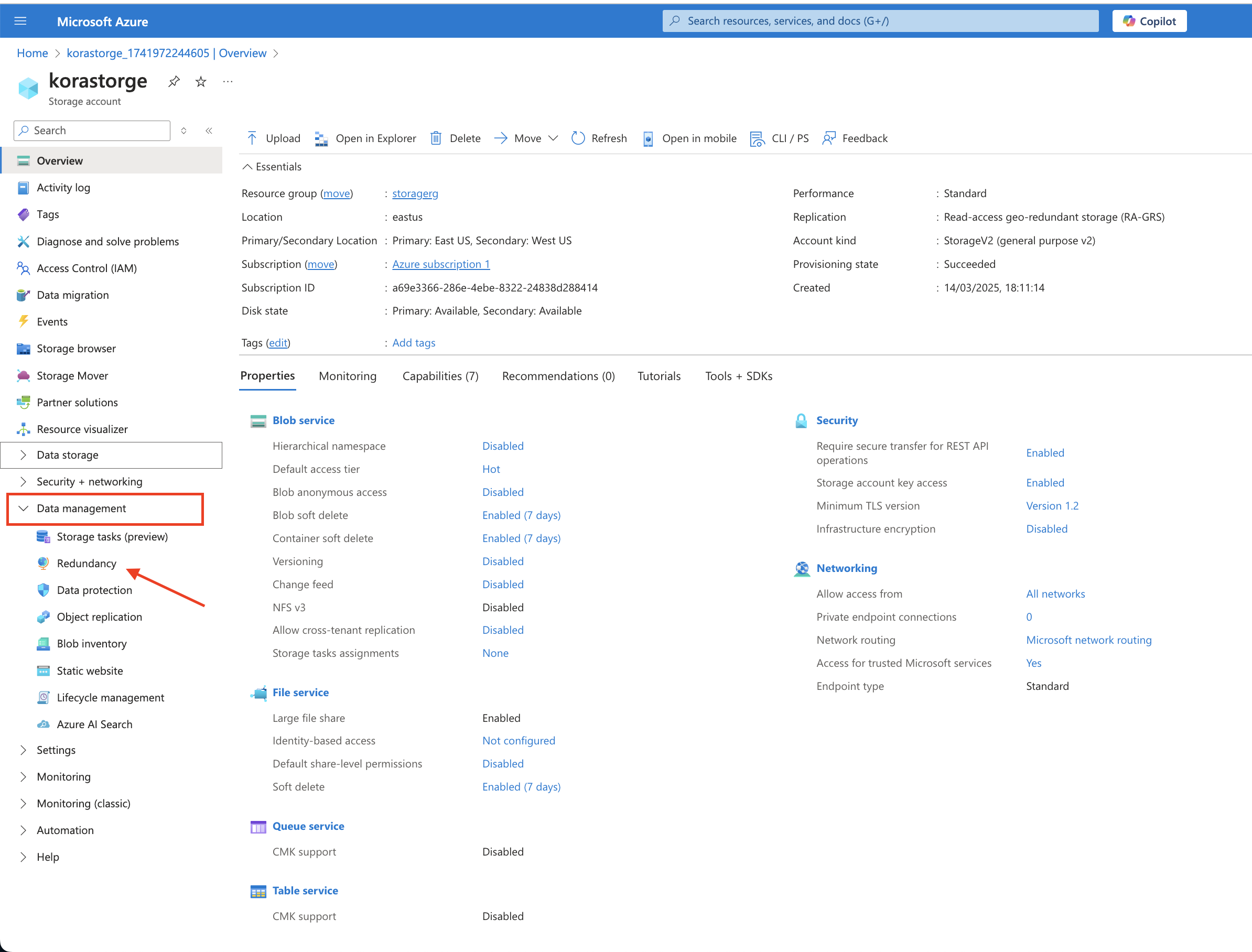Click Version 1.2 TLS setting
This screenshot has height=952, width=1252.
point(1052,505)
